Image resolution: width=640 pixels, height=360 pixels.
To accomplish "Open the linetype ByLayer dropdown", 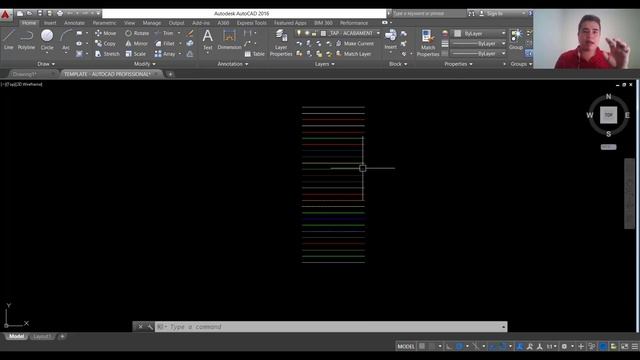I will (x=478, y=53).
